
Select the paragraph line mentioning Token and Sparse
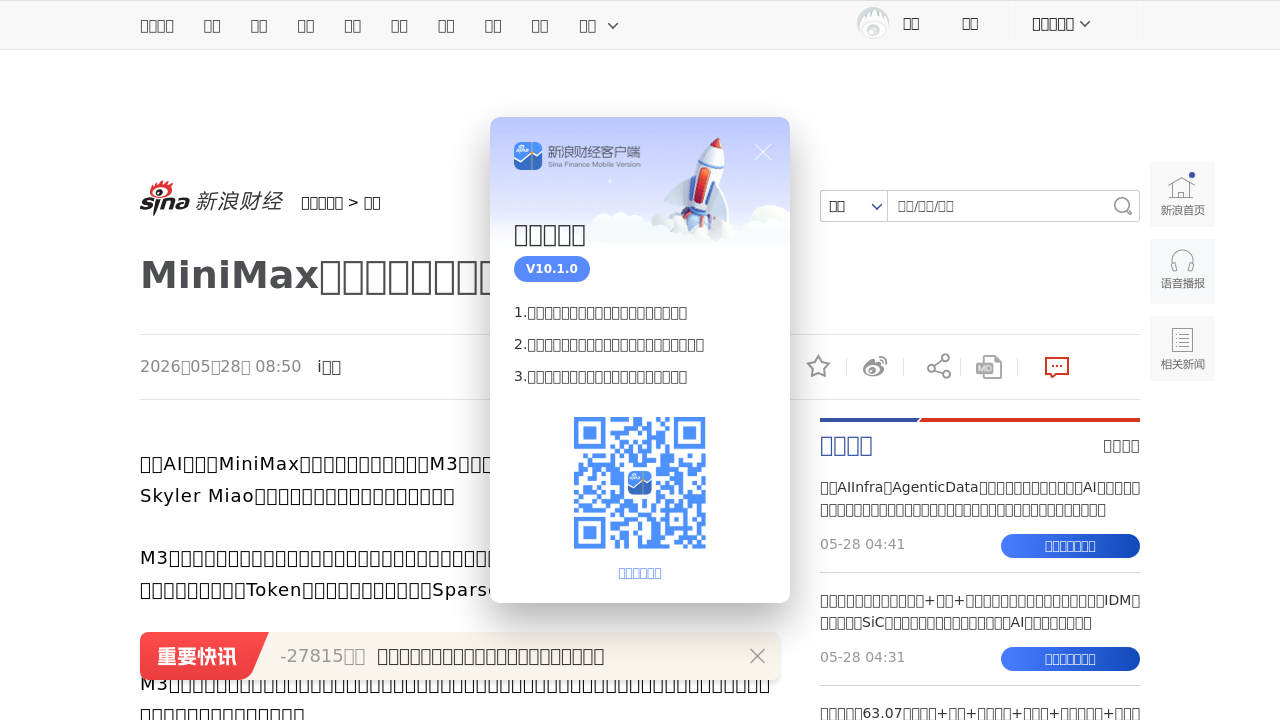(x=315, y=590)
